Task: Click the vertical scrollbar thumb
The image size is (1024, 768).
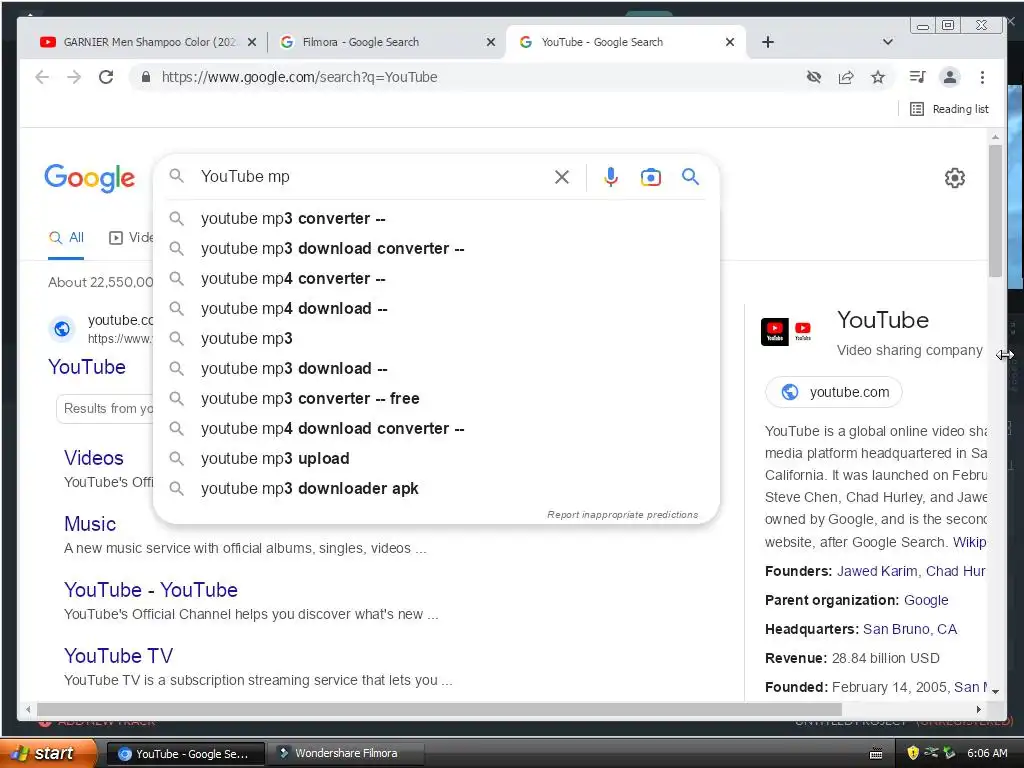Action: [995, 210]
